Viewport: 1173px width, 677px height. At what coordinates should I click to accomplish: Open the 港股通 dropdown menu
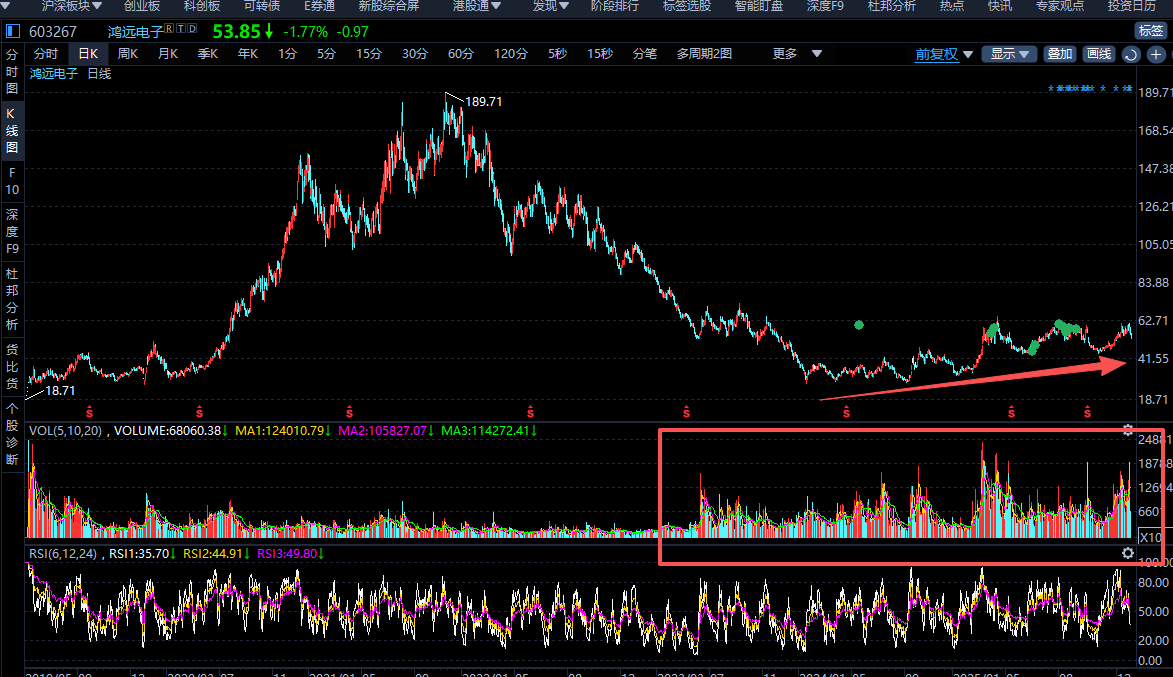(477, 6)
